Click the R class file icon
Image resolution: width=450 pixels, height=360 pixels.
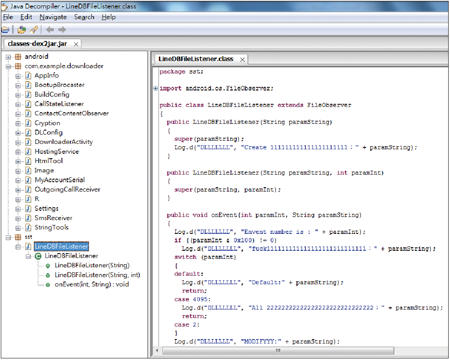point(28,199)
